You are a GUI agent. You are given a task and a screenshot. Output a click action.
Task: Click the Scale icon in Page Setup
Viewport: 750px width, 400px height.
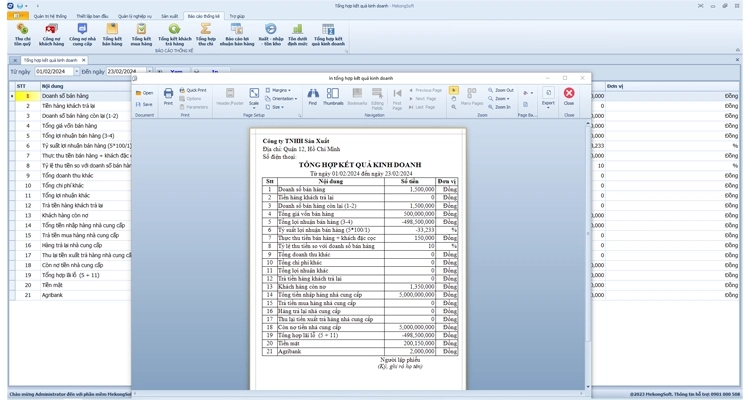254,96
